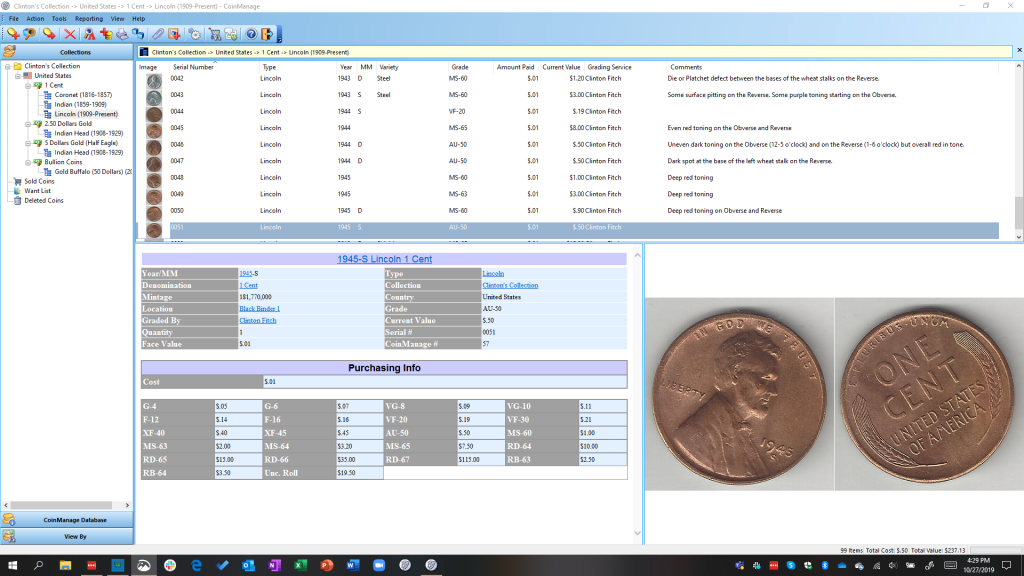
Task: Click the Find Coin magnifier toolbar icon
Action: (x=29, y=34)
